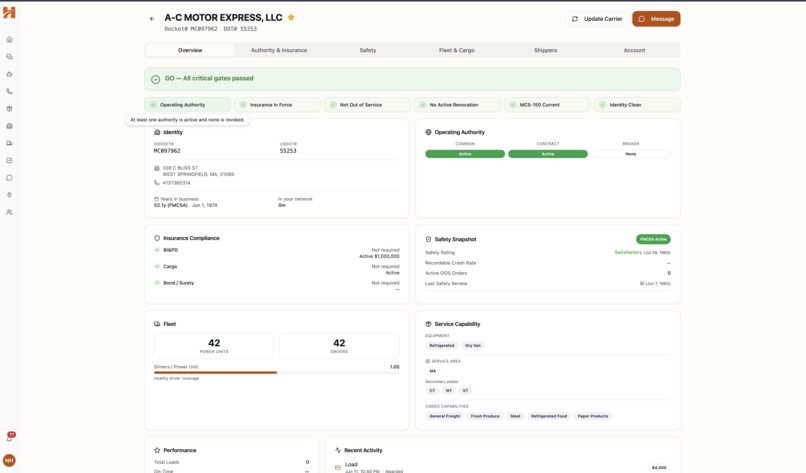
Task: Open the Fleet & Cargo tab
Action: pos(456,50)
